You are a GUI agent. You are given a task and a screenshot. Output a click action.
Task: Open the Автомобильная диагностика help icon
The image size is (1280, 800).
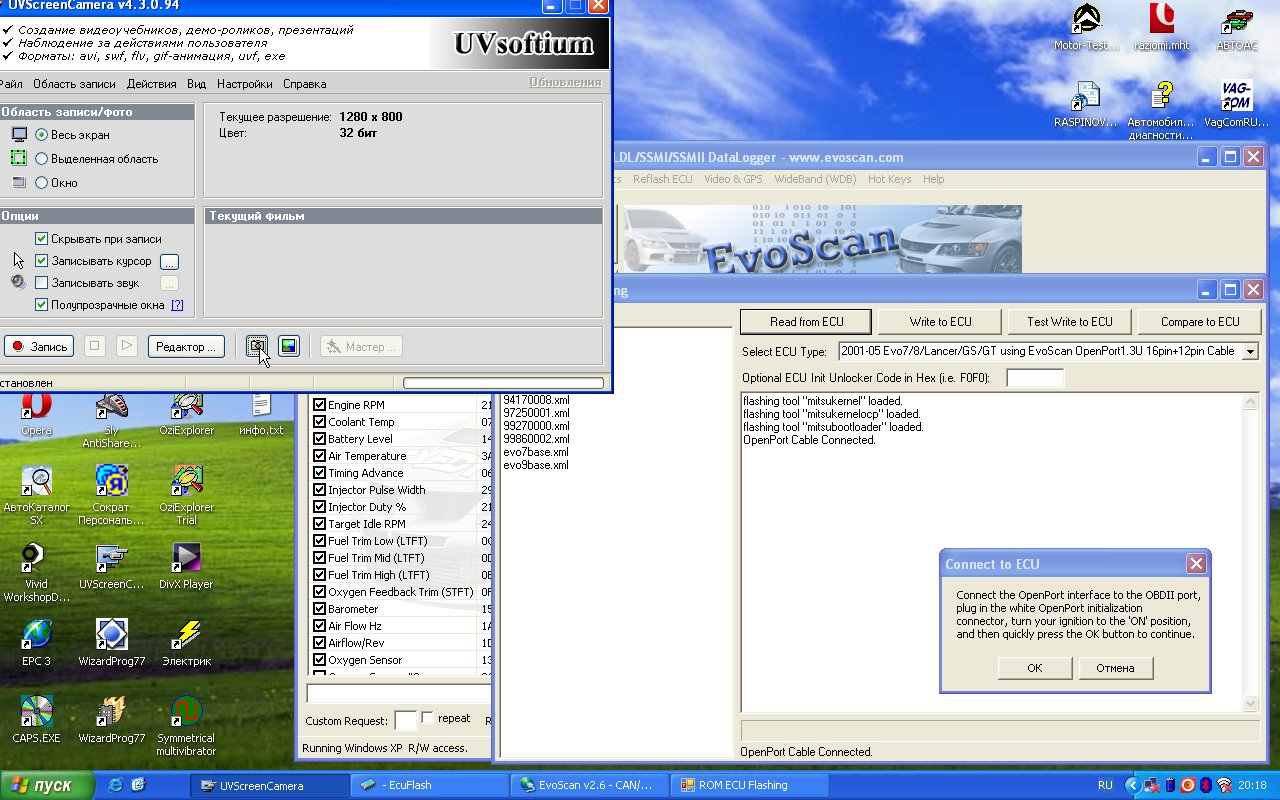1161,111
